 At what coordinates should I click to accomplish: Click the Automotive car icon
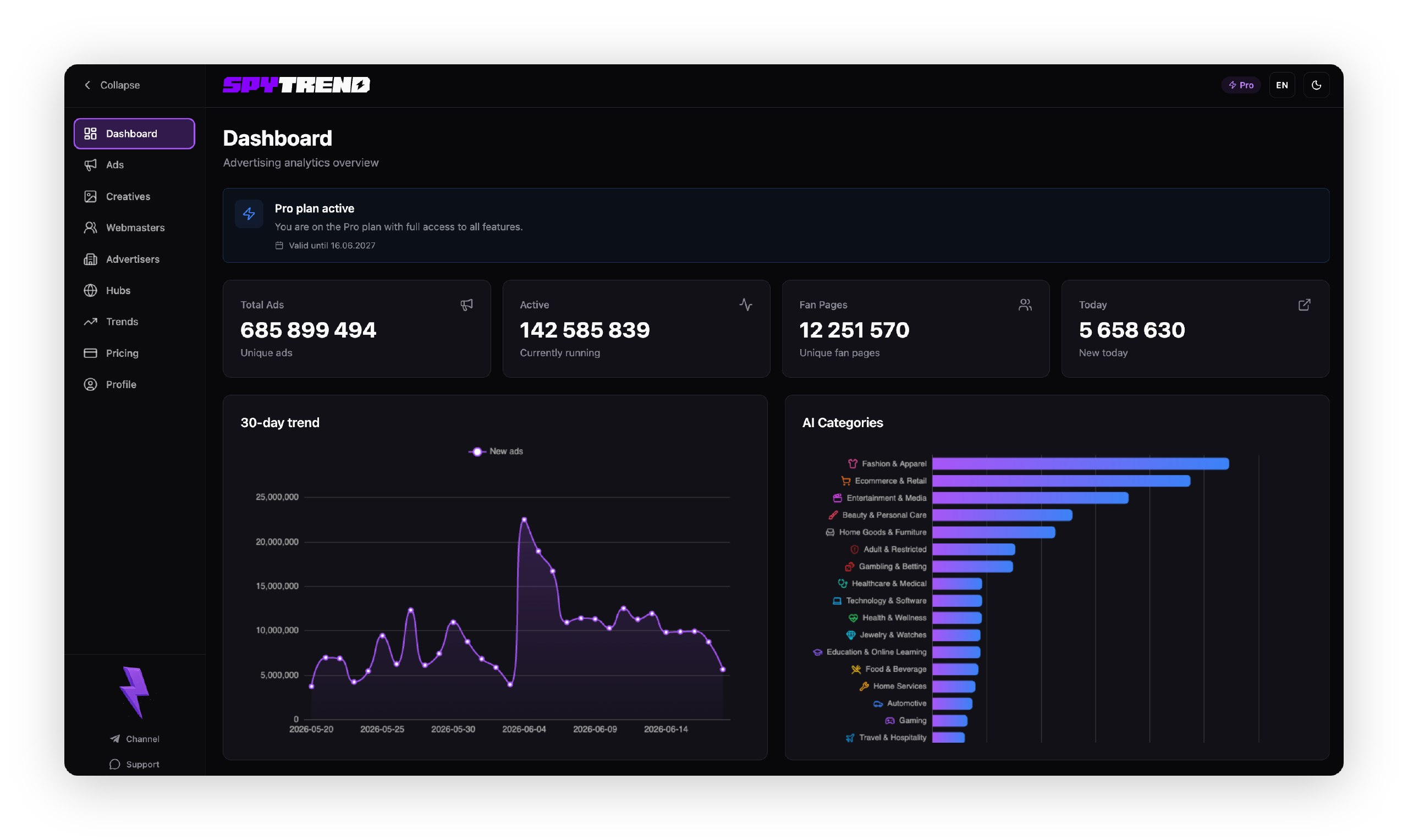click(x=878, y=704)
